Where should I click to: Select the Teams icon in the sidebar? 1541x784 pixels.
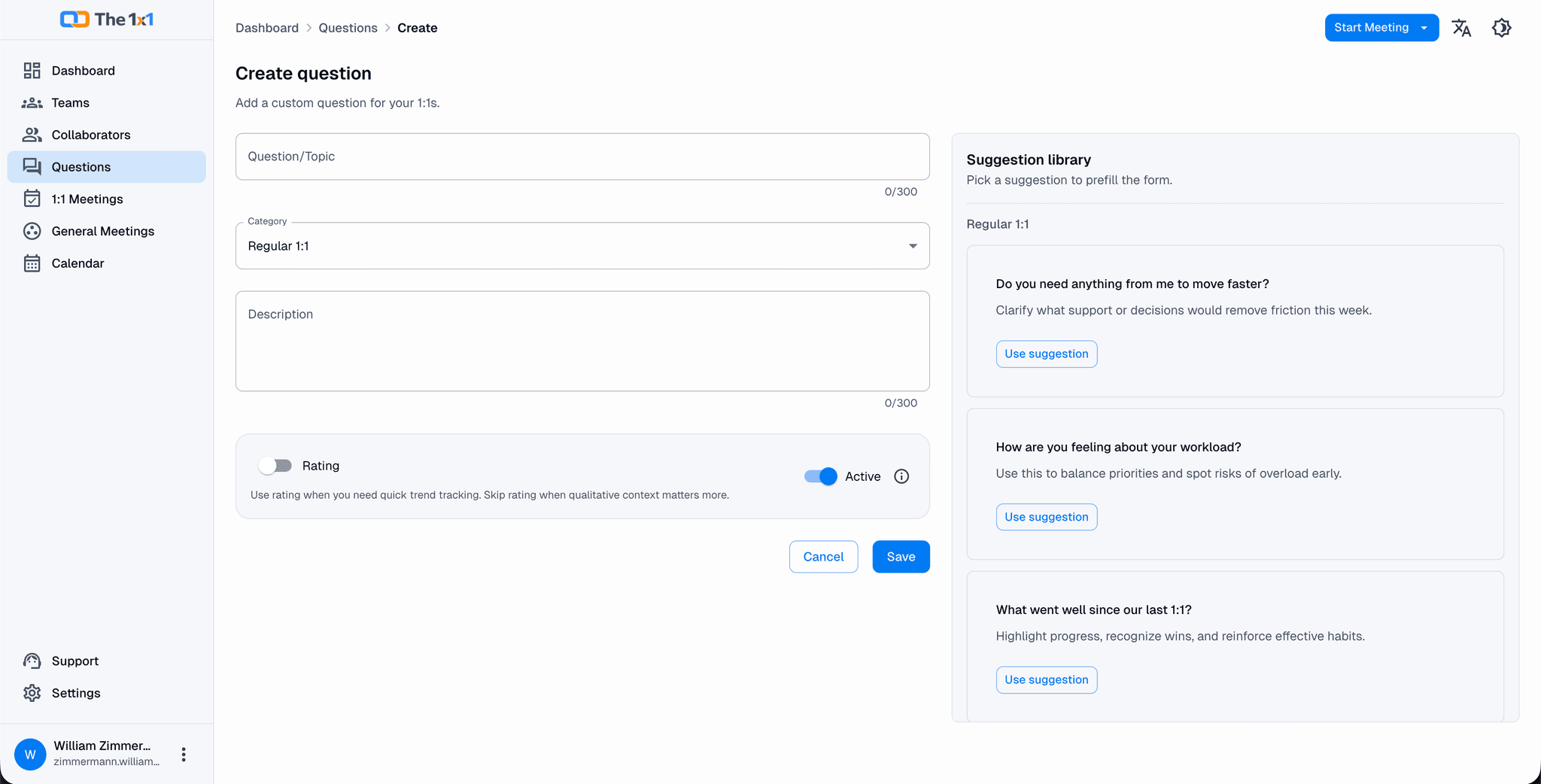[x=32, y=102]
